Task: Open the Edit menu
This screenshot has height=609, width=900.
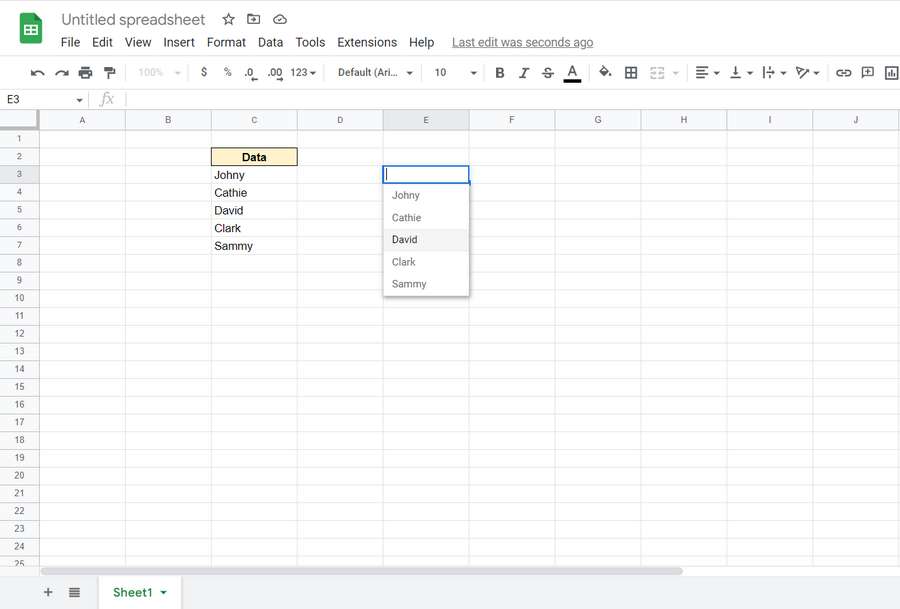Action: pyautogui.click(x=102, y=42)
